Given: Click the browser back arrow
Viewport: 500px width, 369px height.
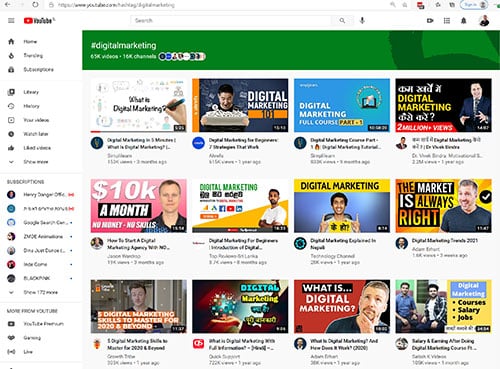Looking at the screenshot, I should (8, 5).
